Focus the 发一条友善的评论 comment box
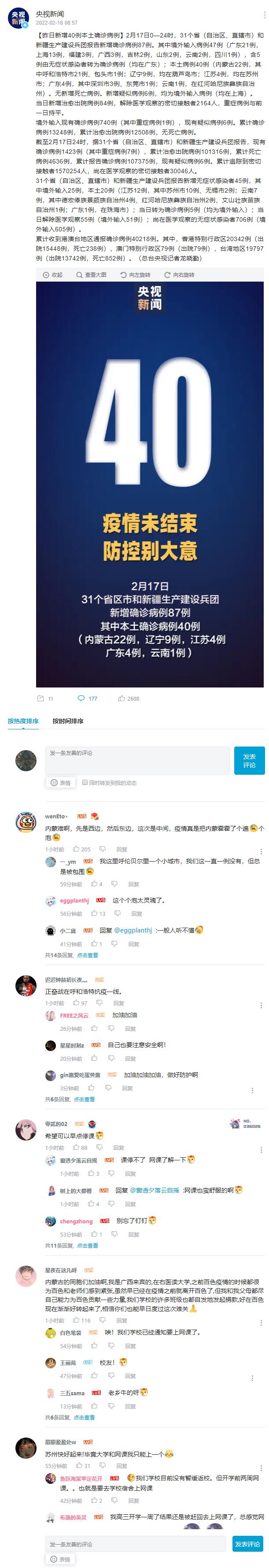269x1568 pixels. pyautogui.click(x=137, y=760)
